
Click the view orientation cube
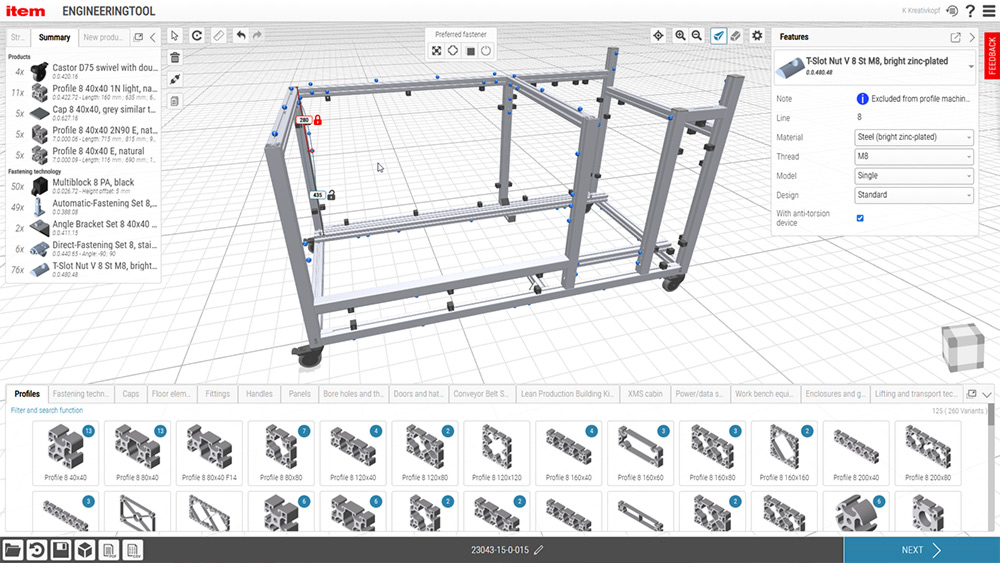(x=963, y=347)
